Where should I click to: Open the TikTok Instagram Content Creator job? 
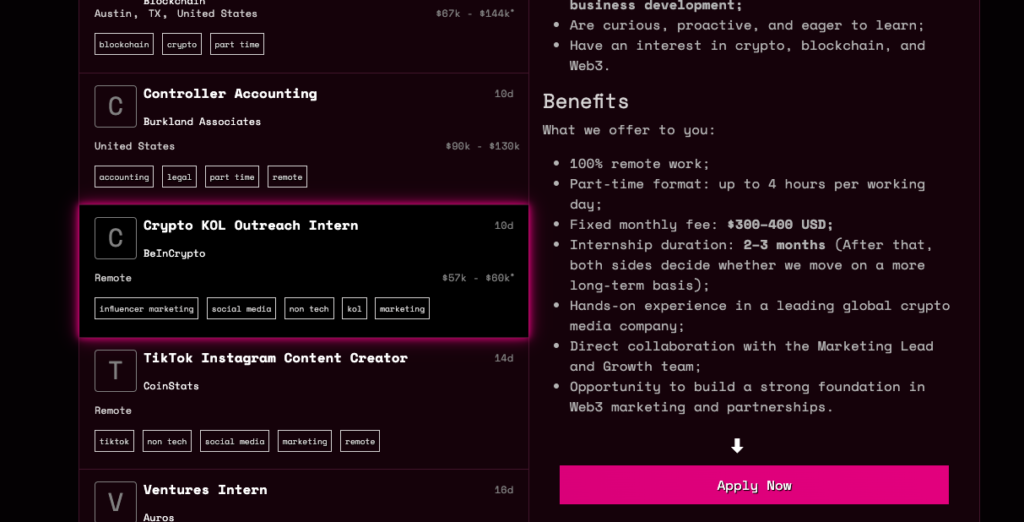275,357
